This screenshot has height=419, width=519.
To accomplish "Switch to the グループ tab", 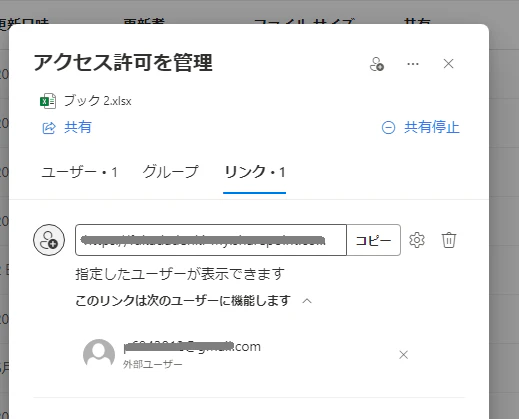I will [x=170, y=172].
